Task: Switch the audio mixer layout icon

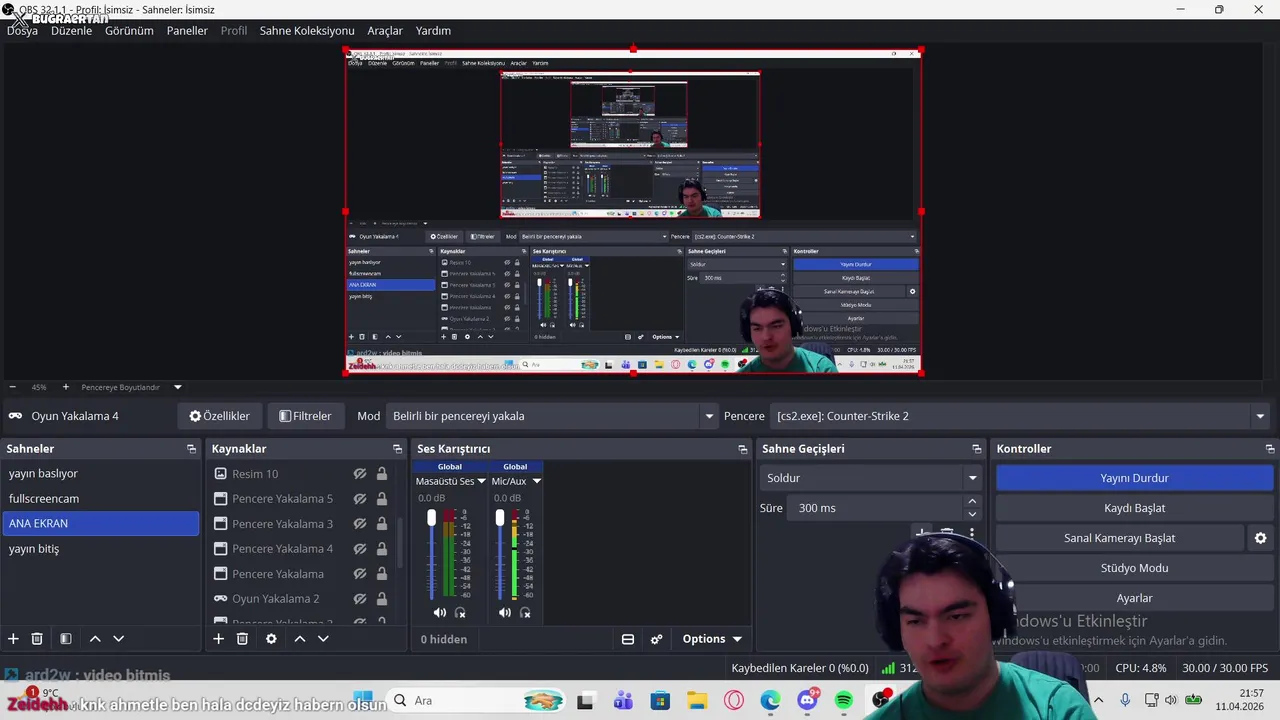Action: [628, 639]
